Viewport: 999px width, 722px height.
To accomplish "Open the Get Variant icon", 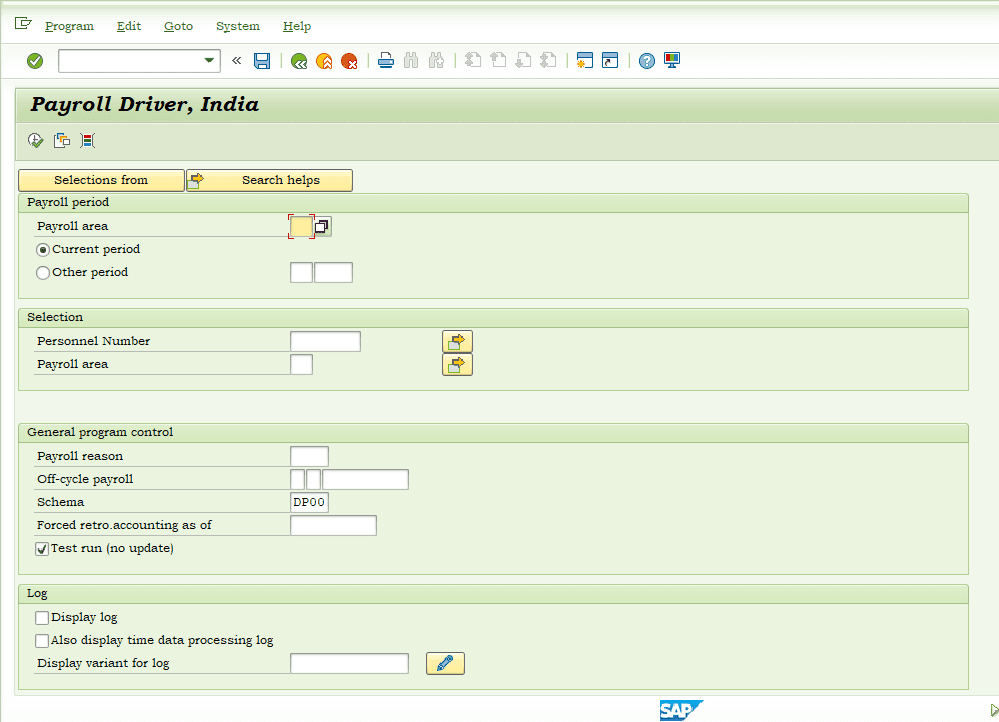I will [61, 140].
